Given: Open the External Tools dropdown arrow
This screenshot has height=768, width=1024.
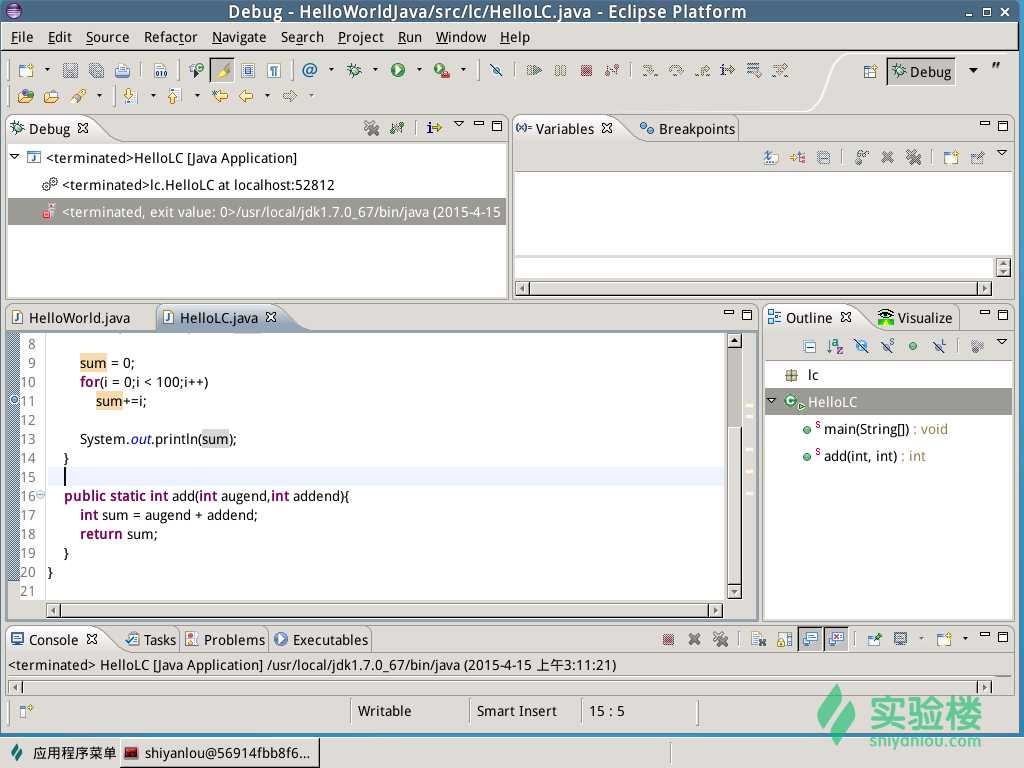Looking at the screenshot, I should [463, 69].
